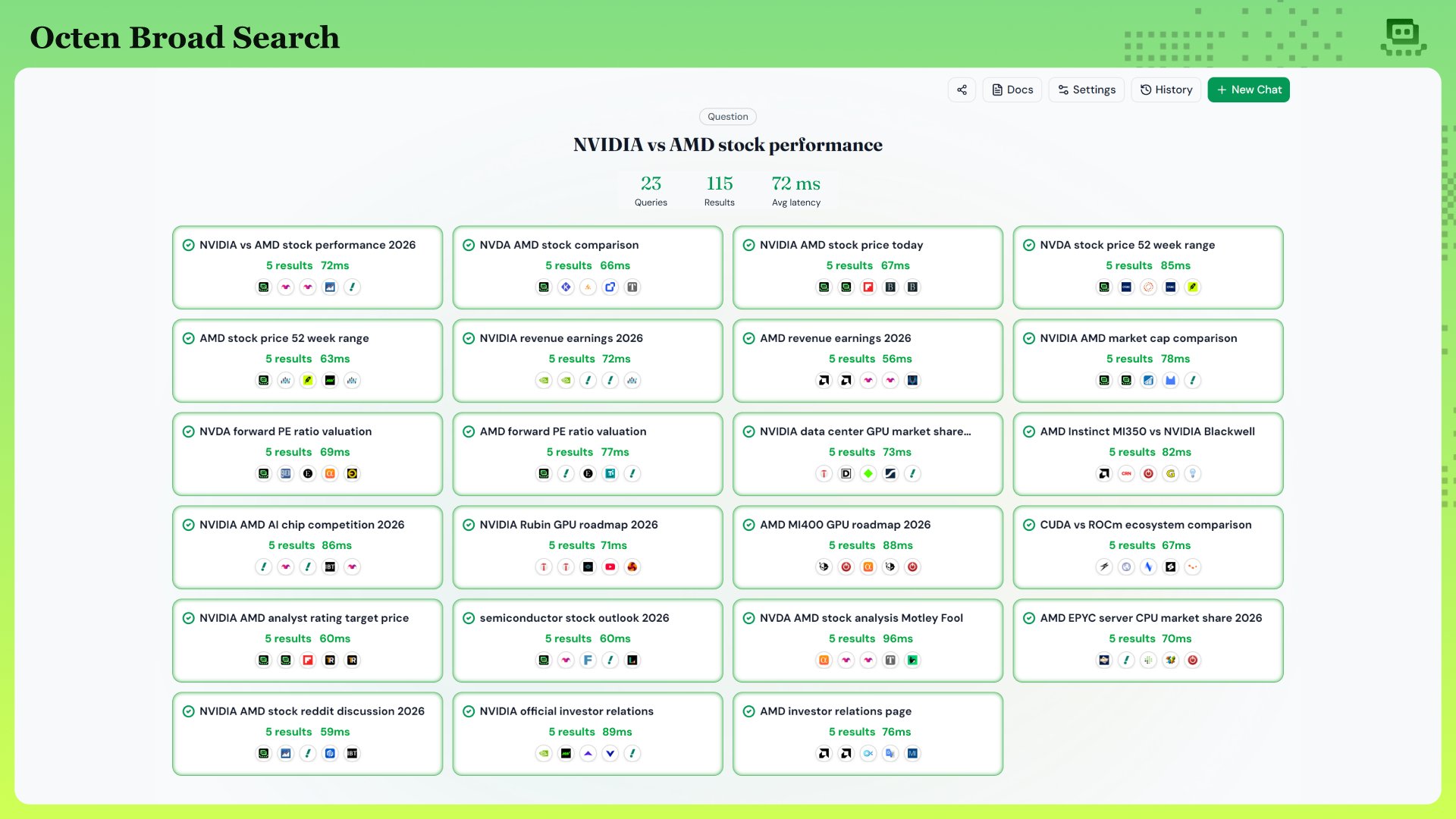Start a New Chat
This screenshot has height=819, width=1456.
click(1248, 89)
